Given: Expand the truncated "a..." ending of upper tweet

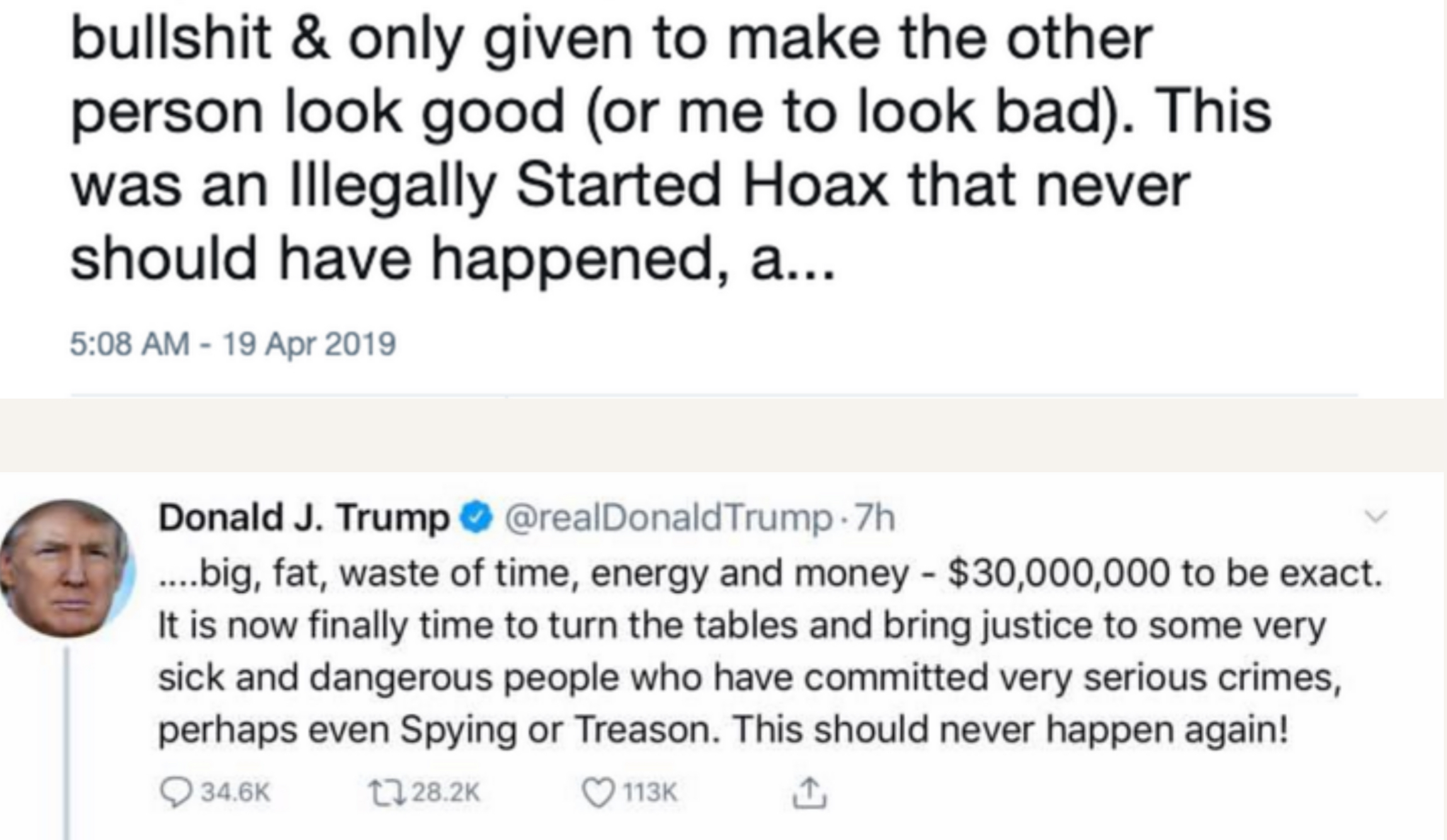Looking at the screenshot, I should coord(792,260).
